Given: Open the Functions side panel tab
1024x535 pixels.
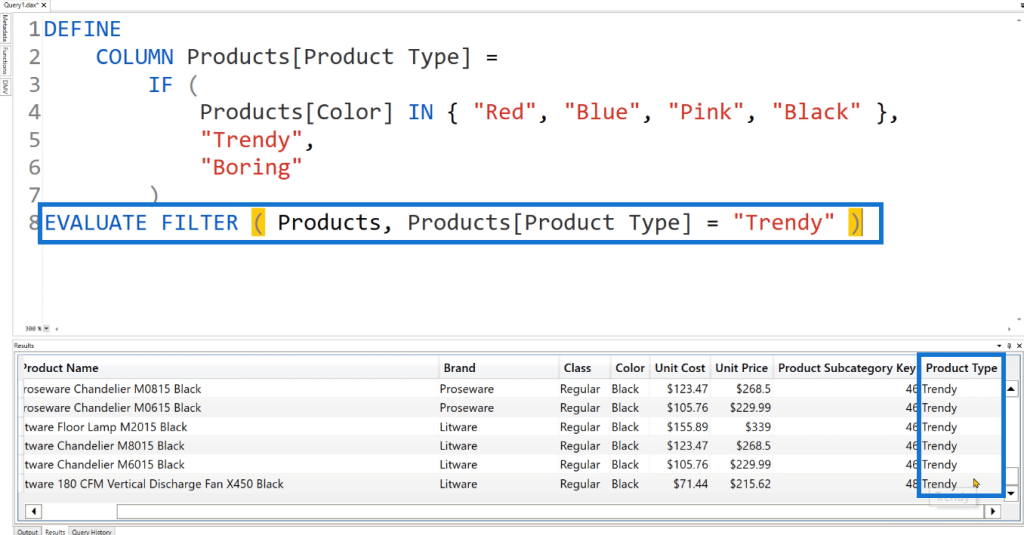Looking at the screenshot, I should coord(5,61).
